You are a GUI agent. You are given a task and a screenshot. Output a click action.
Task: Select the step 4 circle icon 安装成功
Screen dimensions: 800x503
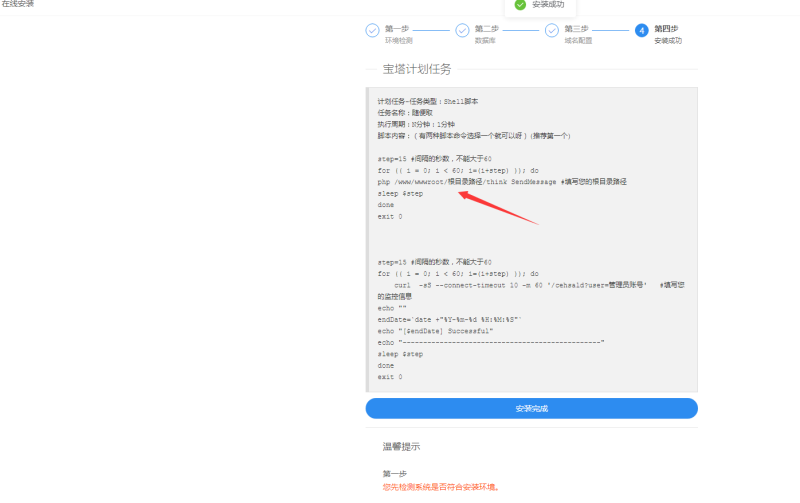click(x=641, y=31)
